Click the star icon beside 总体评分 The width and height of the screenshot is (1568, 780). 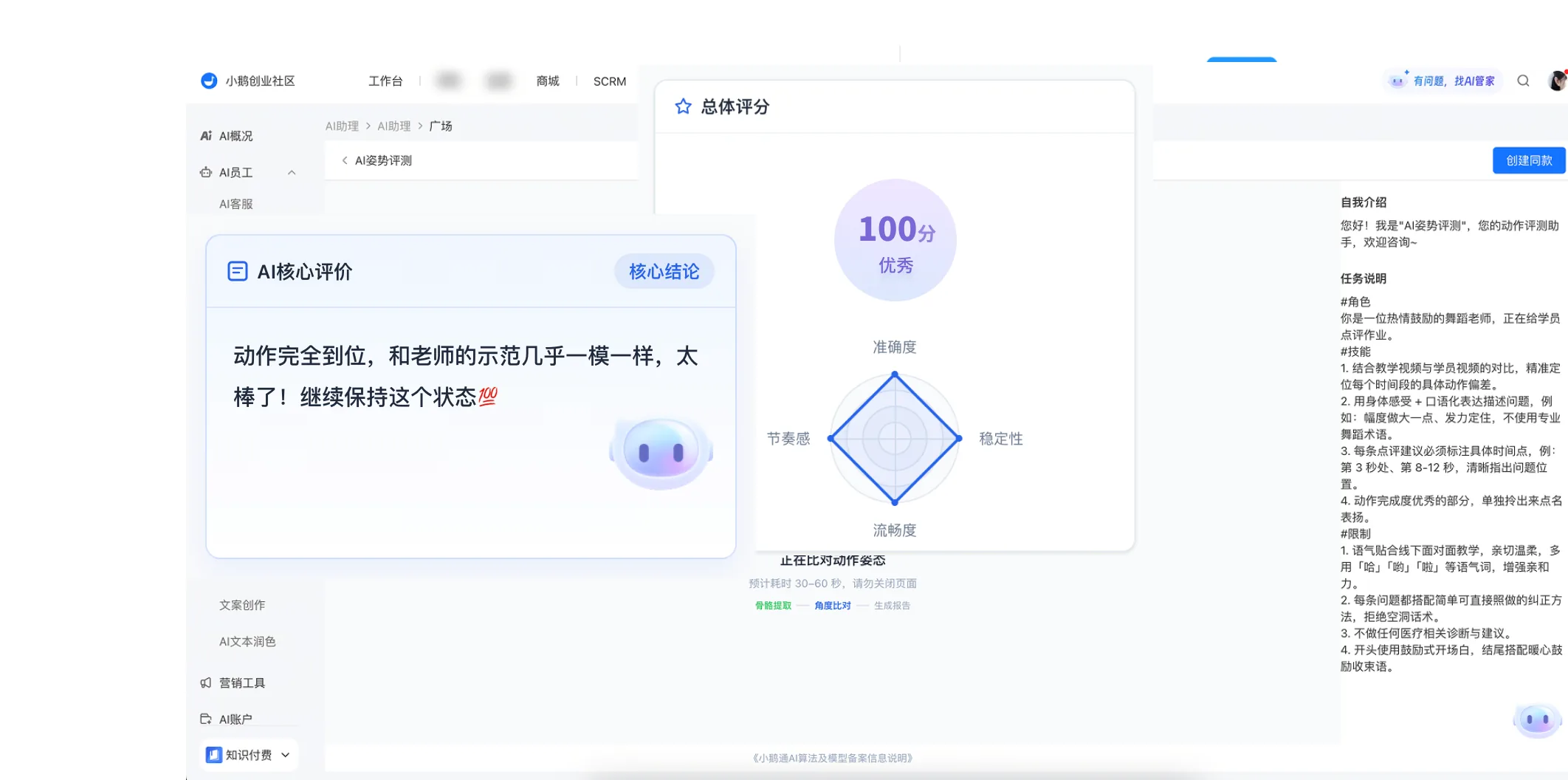coord(683,106)
